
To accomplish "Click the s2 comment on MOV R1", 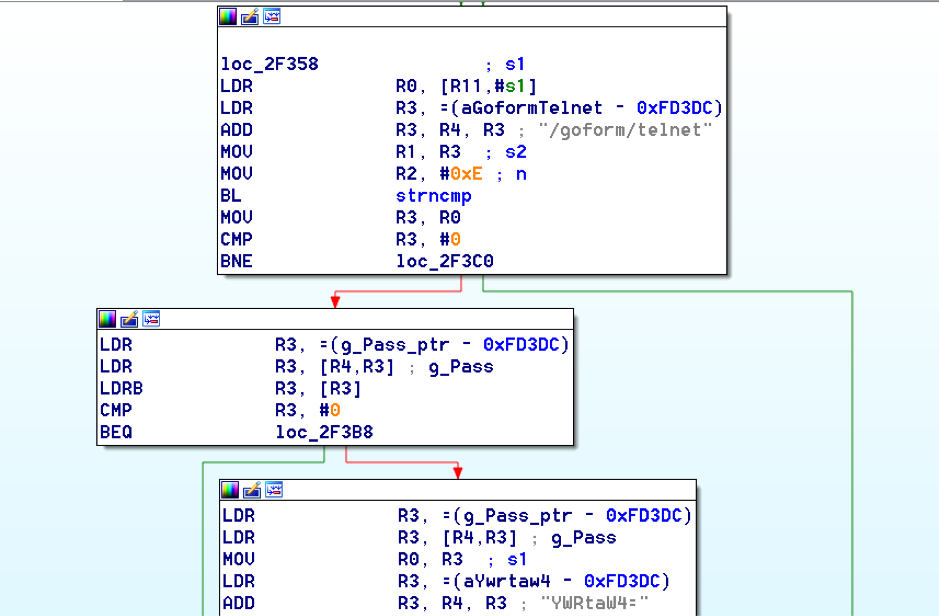I will (x=516, y=152).
